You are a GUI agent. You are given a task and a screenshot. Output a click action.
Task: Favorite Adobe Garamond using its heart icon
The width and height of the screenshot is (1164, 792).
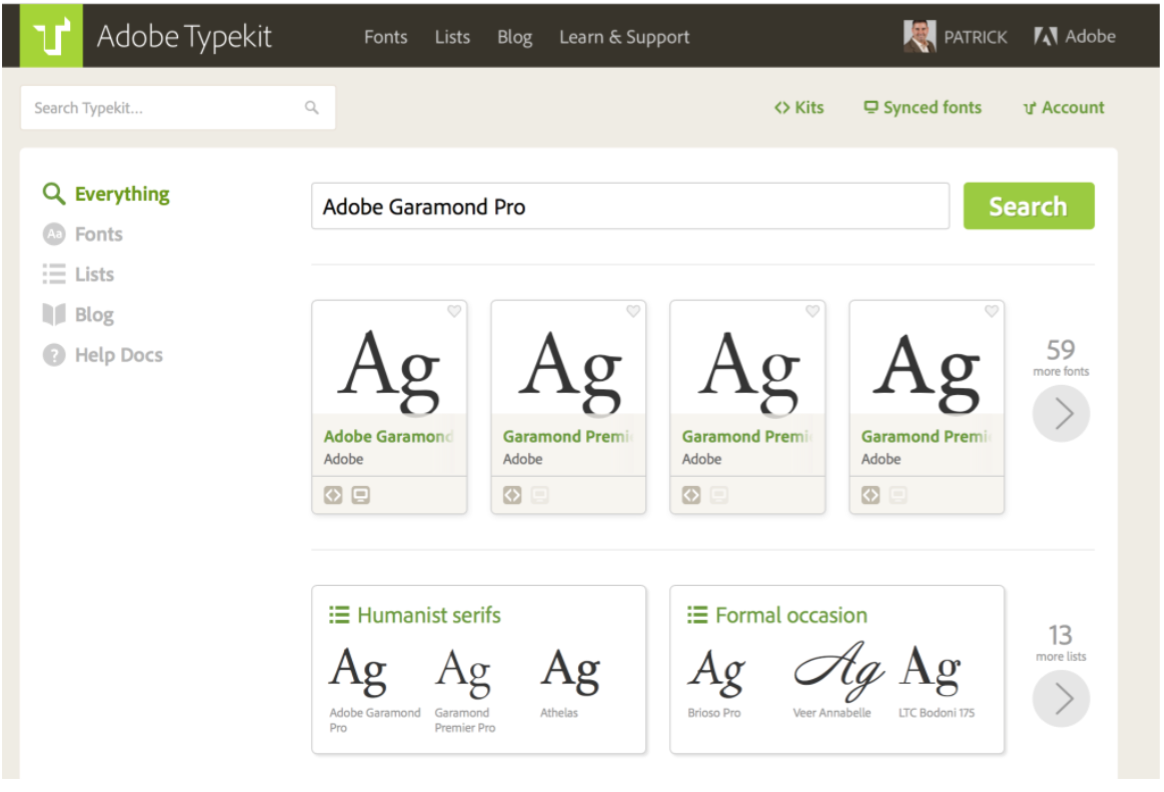tap(454, 311)
